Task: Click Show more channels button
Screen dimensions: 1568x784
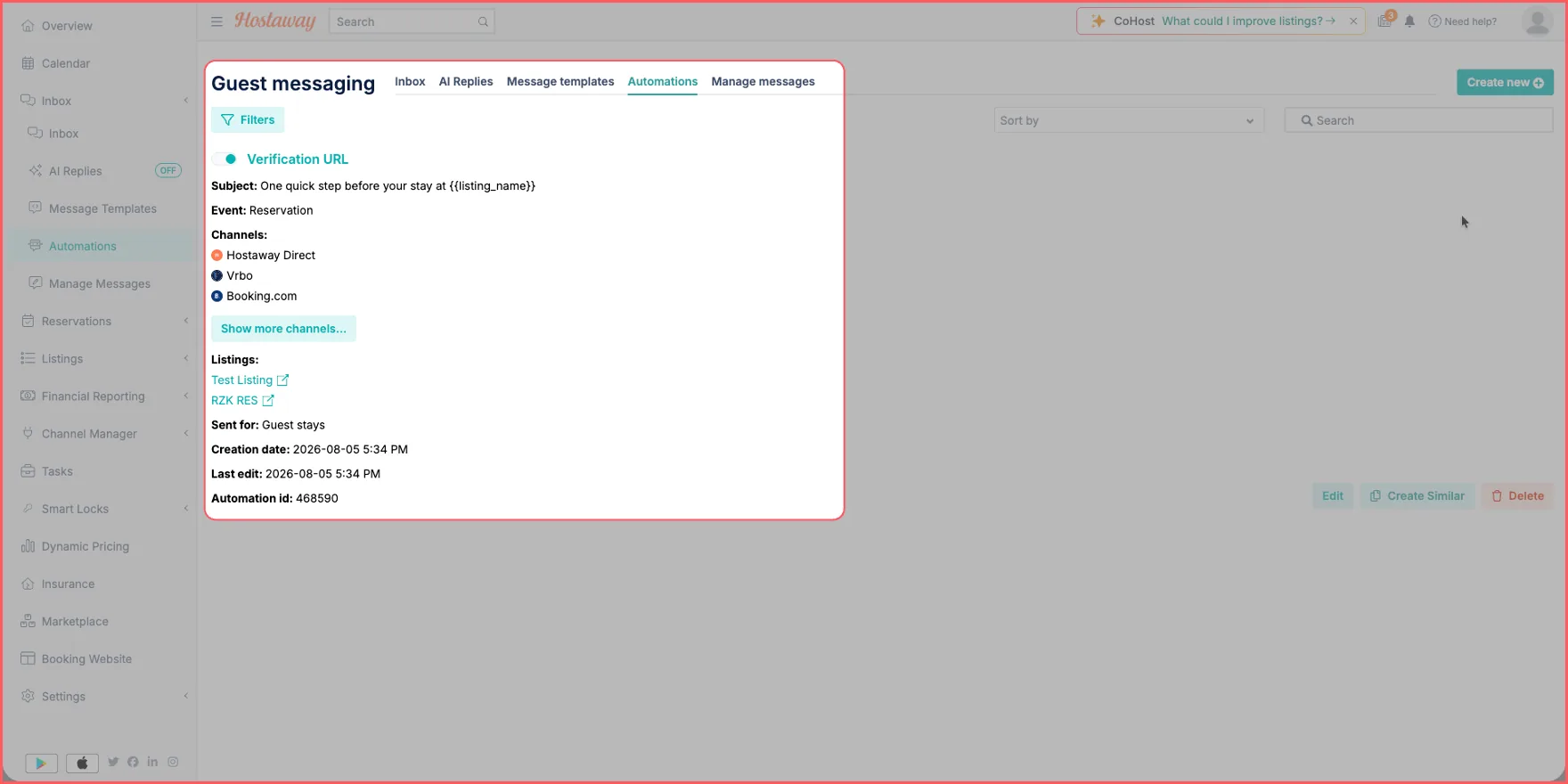Action: [283, 329]
